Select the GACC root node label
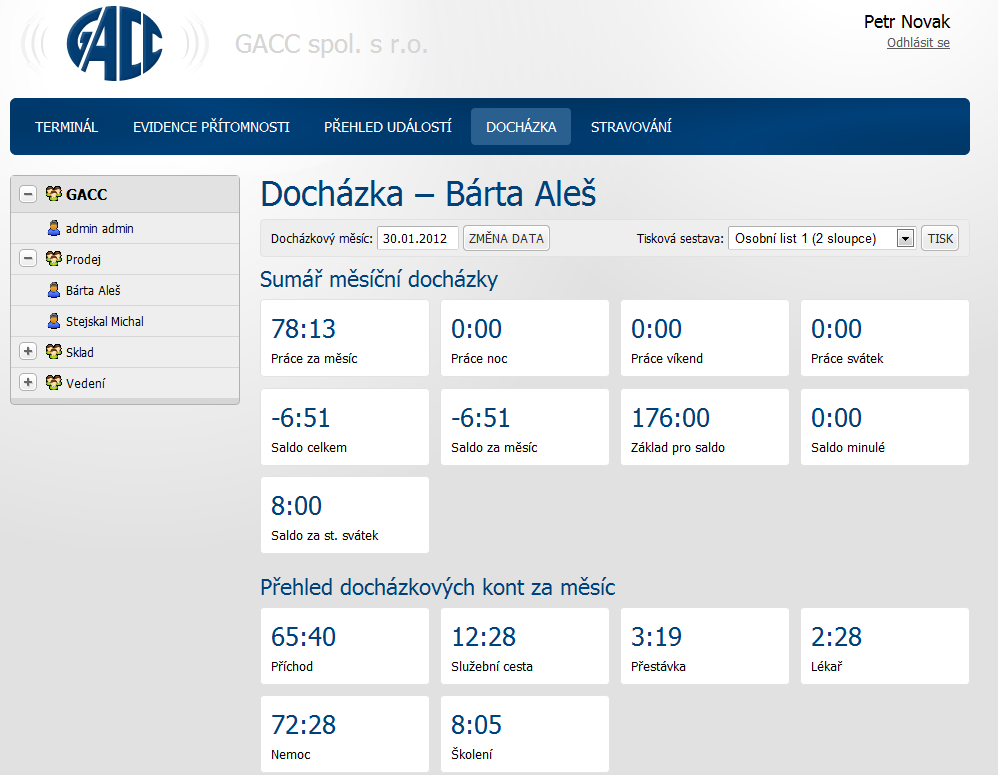The width and height of the screenshot is (998, 775). click(x=87, y=195)
